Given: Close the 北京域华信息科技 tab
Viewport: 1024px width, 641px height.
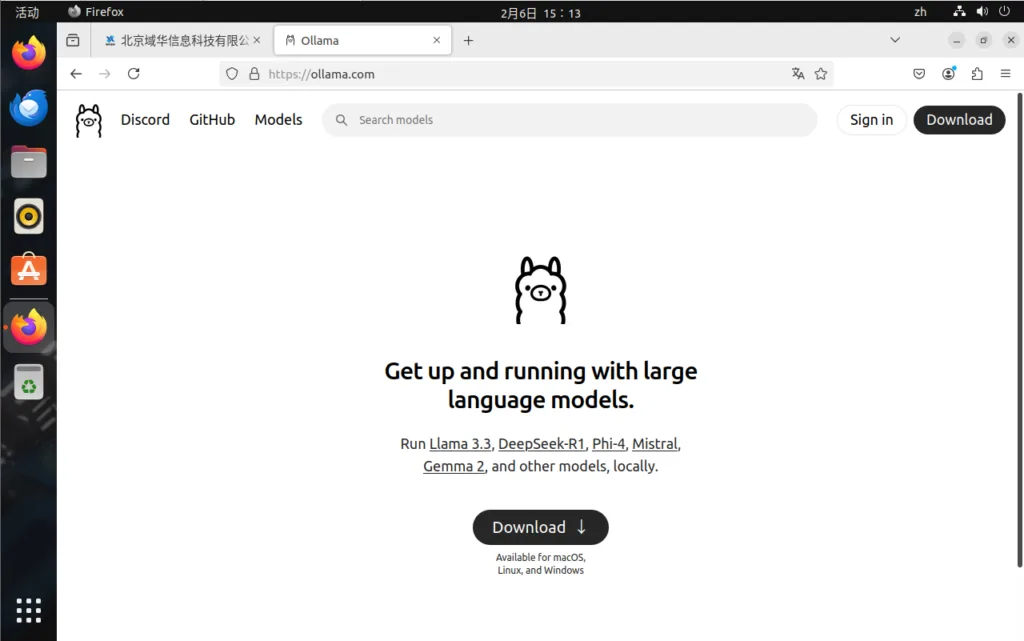Looking at the screenshot, I should coord(257,40).
